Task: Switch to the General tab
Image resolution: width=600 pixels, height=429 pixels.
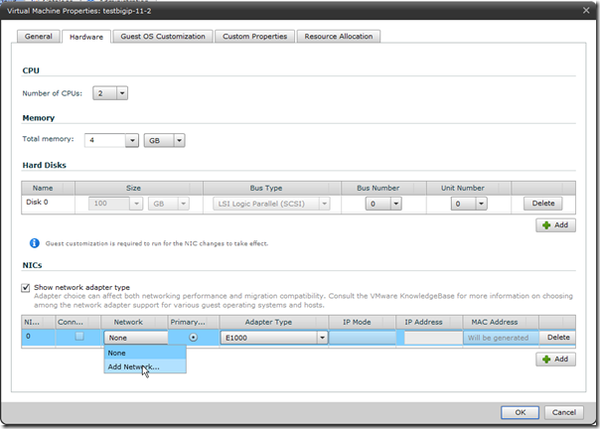Action: point(38,36)
